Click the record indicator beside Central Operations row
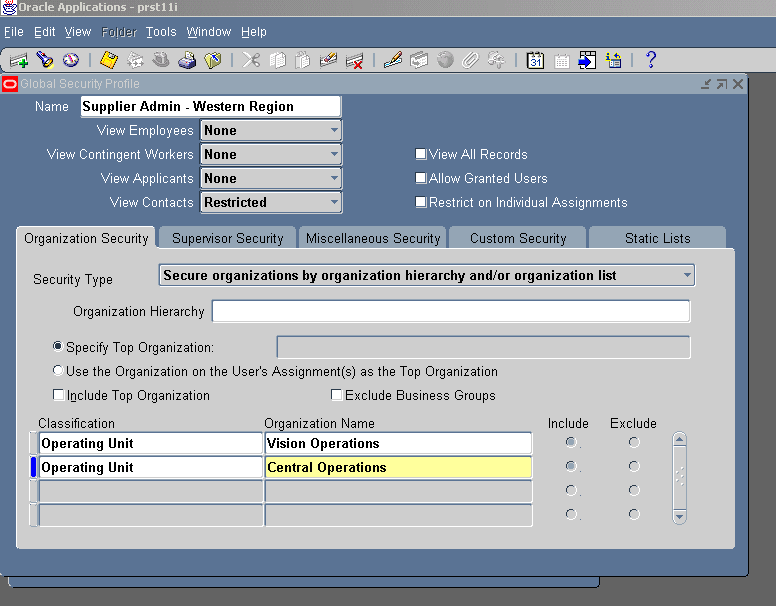Image resolution: width=776 pixels, height=606 pixels. pyautogui.click(x=34, y=467)
